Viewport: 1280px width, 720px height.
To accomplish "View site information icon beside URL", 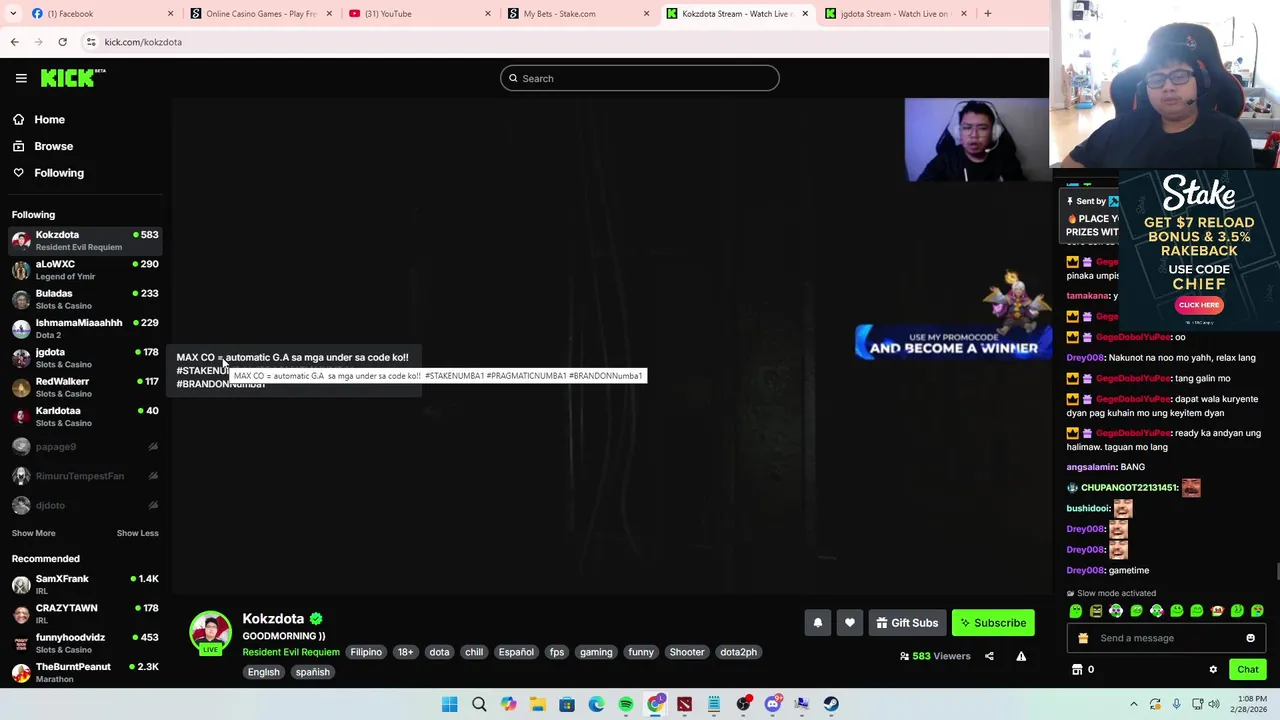I will [91, 42].
